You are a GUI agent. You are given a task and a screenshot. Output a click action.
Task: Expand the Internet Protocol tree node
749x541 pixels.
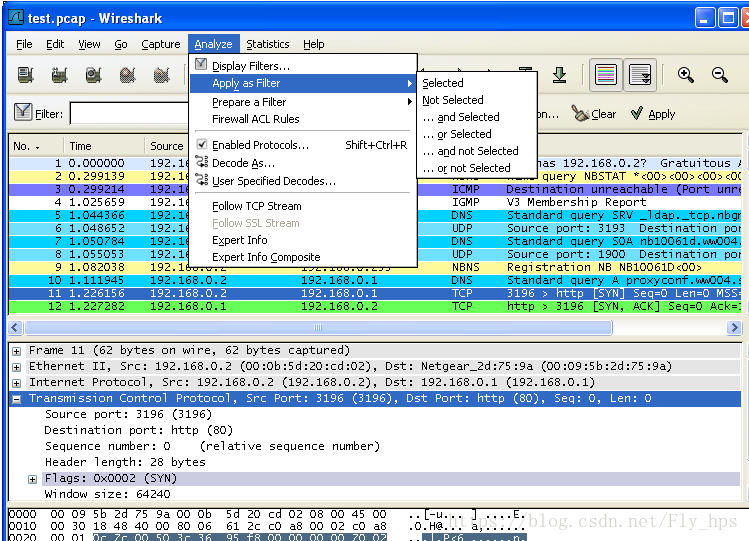pyautogui.click(x=17, y=383)
